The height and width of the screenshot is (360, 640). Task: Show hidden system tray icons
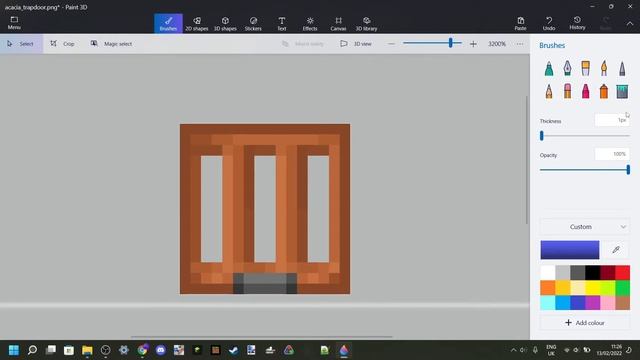[513, 350]
